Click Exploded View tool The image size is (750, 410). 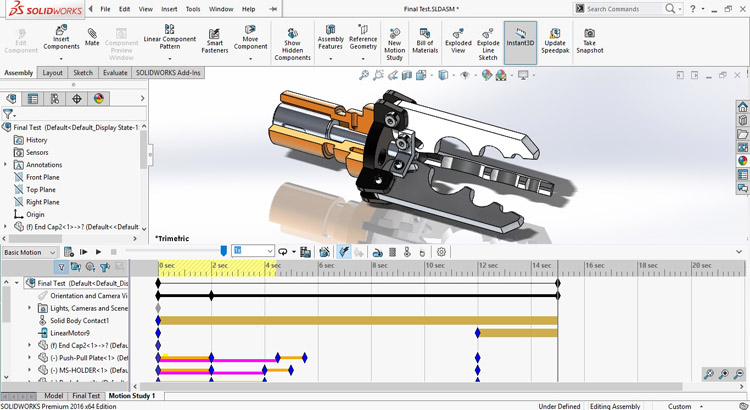[x=458, y=41]
